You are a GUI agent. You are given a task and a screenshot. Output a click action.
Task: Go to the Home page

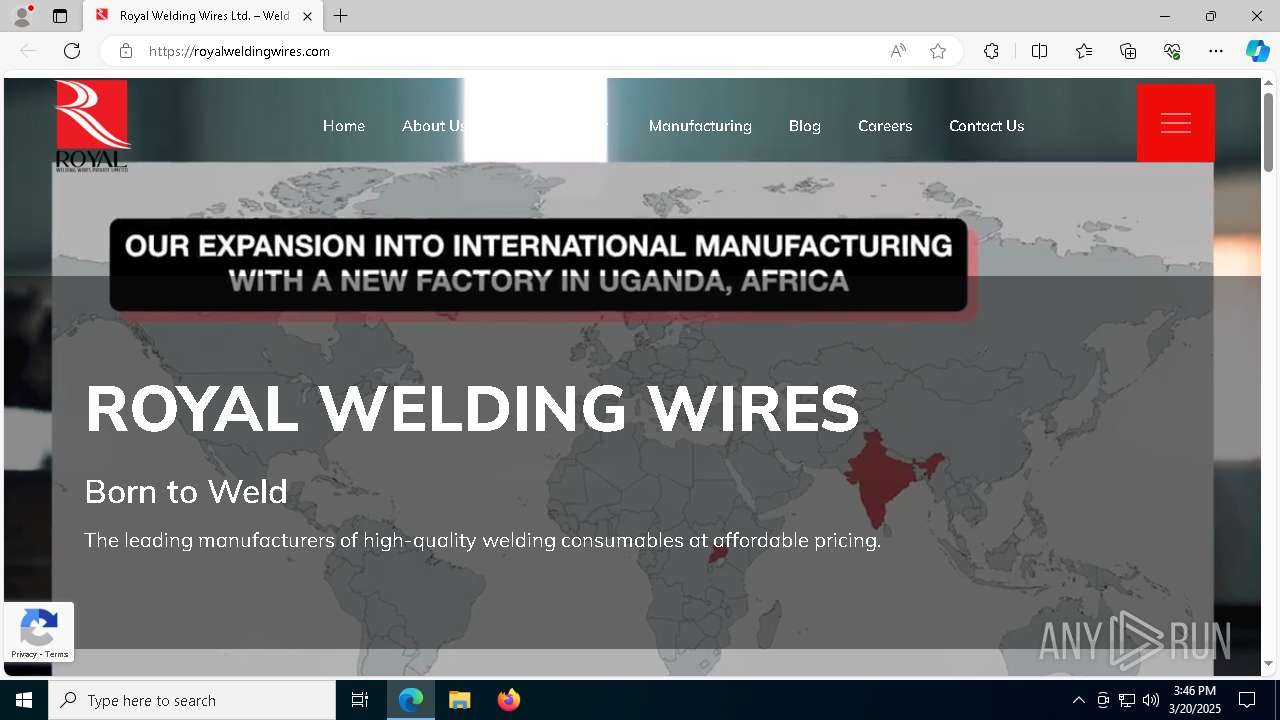point(344,126)
